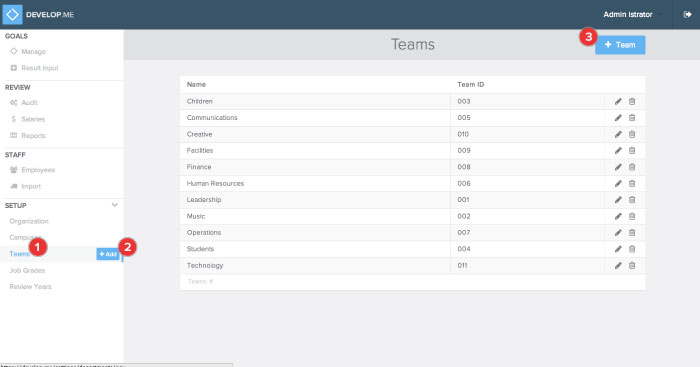
Task: Open Job Grades setup page
Action: pyautogui.click(x=27, y=271)
